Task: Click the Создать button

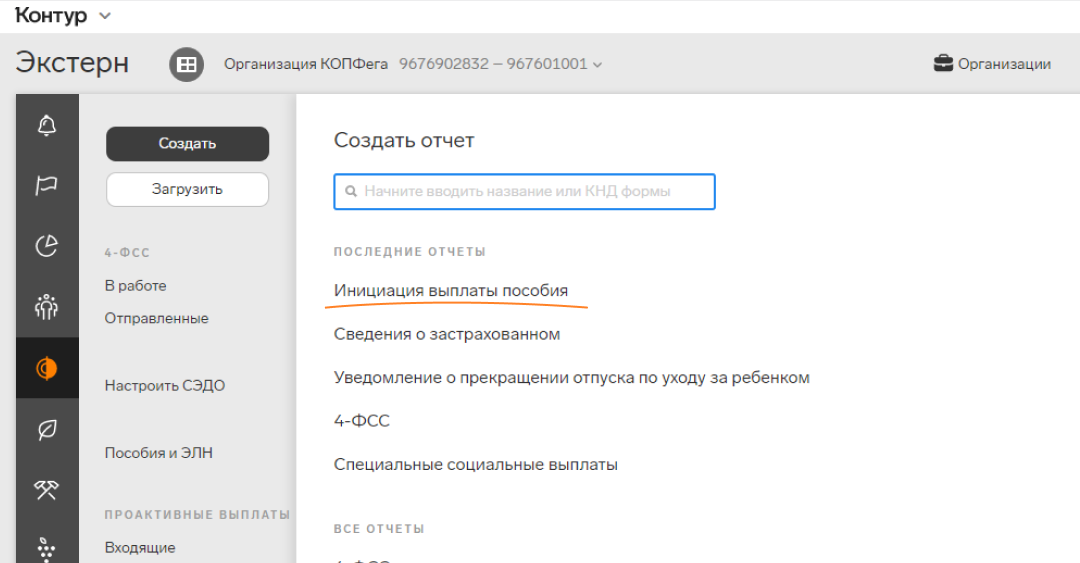Action: coord(187,143)
